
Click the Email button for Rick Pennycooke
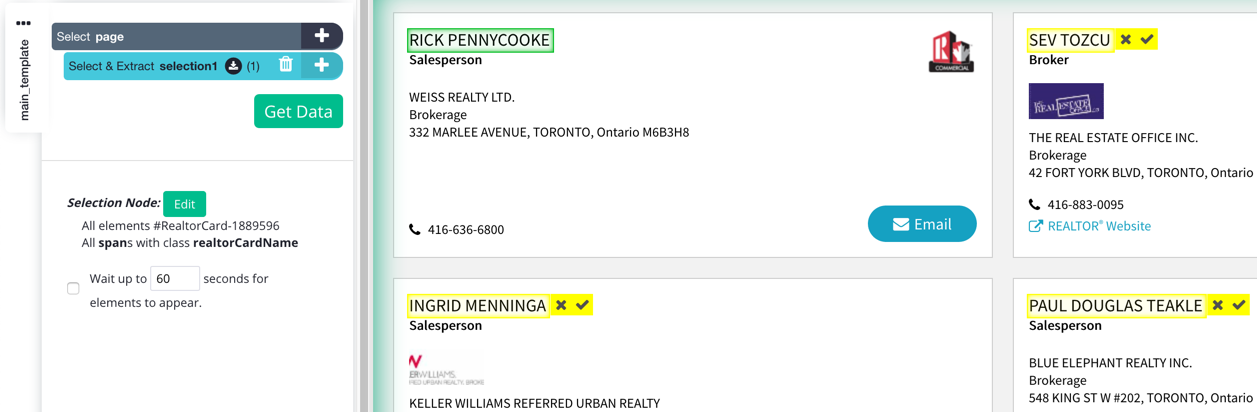922,224
